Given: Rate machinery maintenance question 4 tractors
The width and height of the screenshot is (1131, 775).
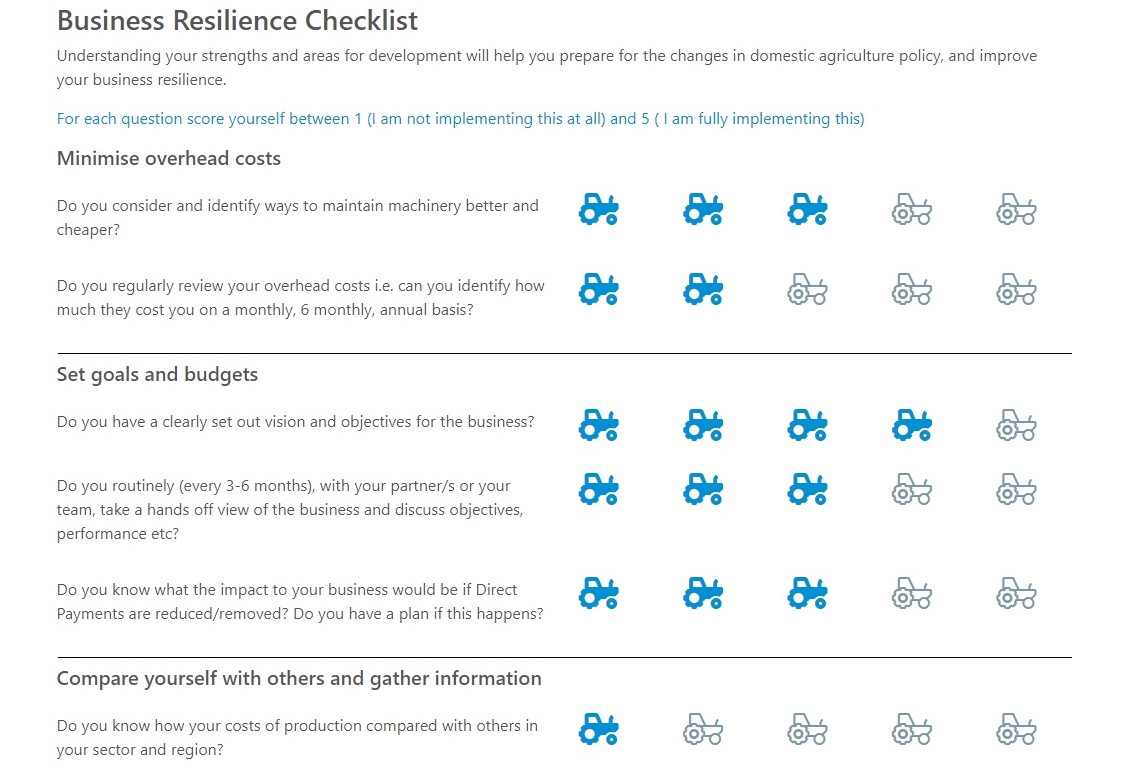Looking at the screenshot, I should click(x=911, y=210).
